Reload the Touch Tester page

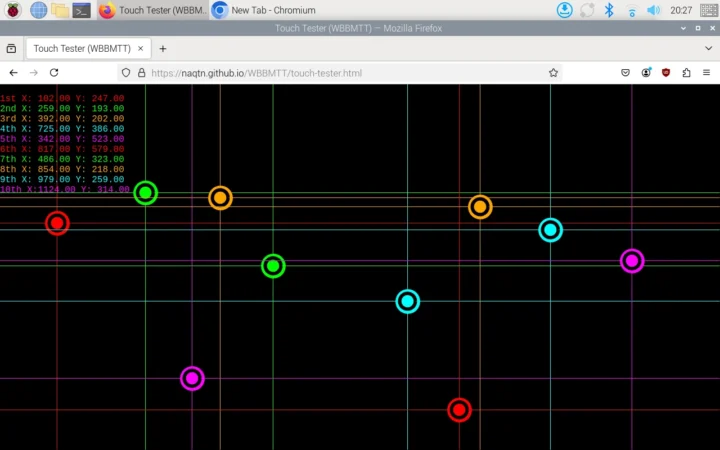coord(54,73)
